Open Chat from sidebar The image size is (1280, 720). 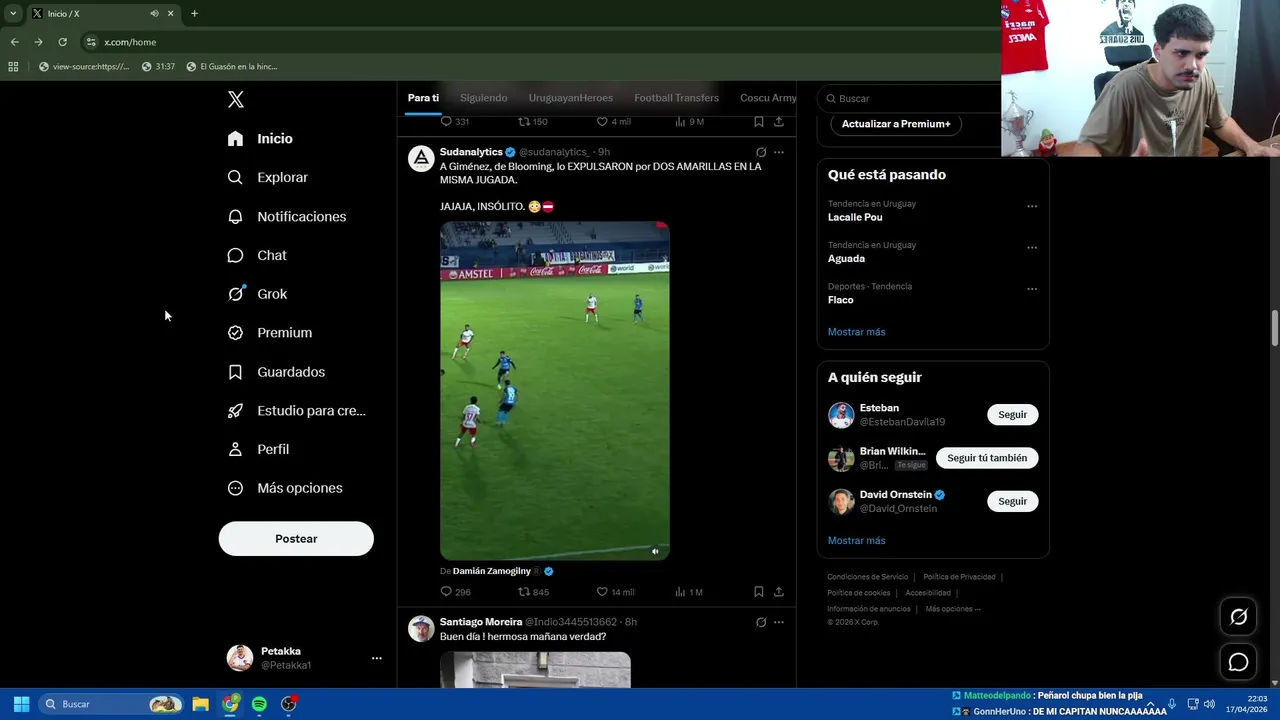[x=256, y=255]
